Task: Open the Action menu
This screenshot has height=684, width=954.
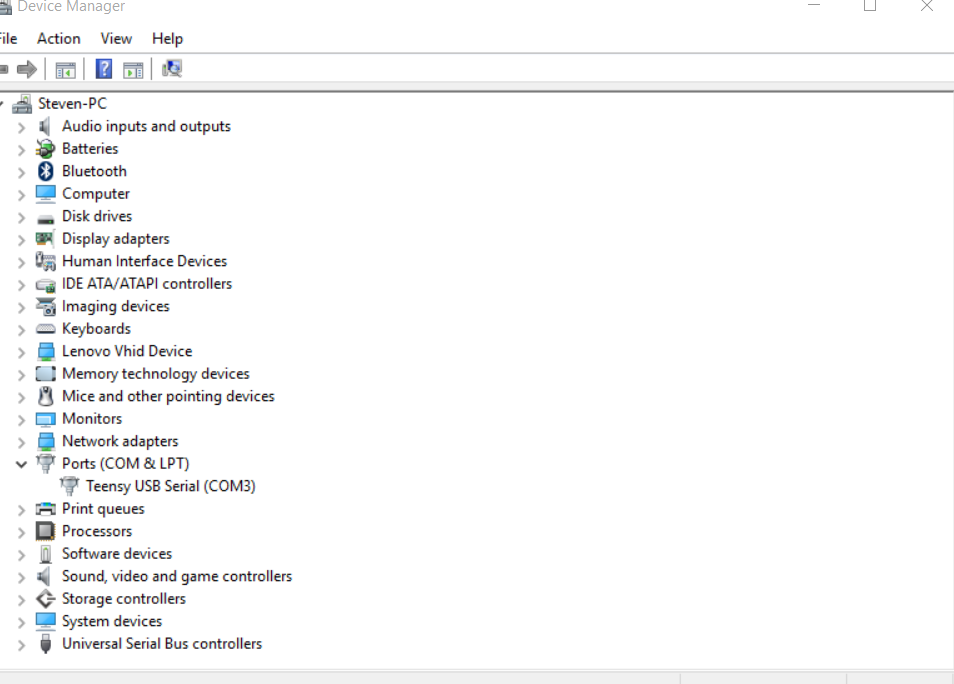Action: (x=58, y=39)
